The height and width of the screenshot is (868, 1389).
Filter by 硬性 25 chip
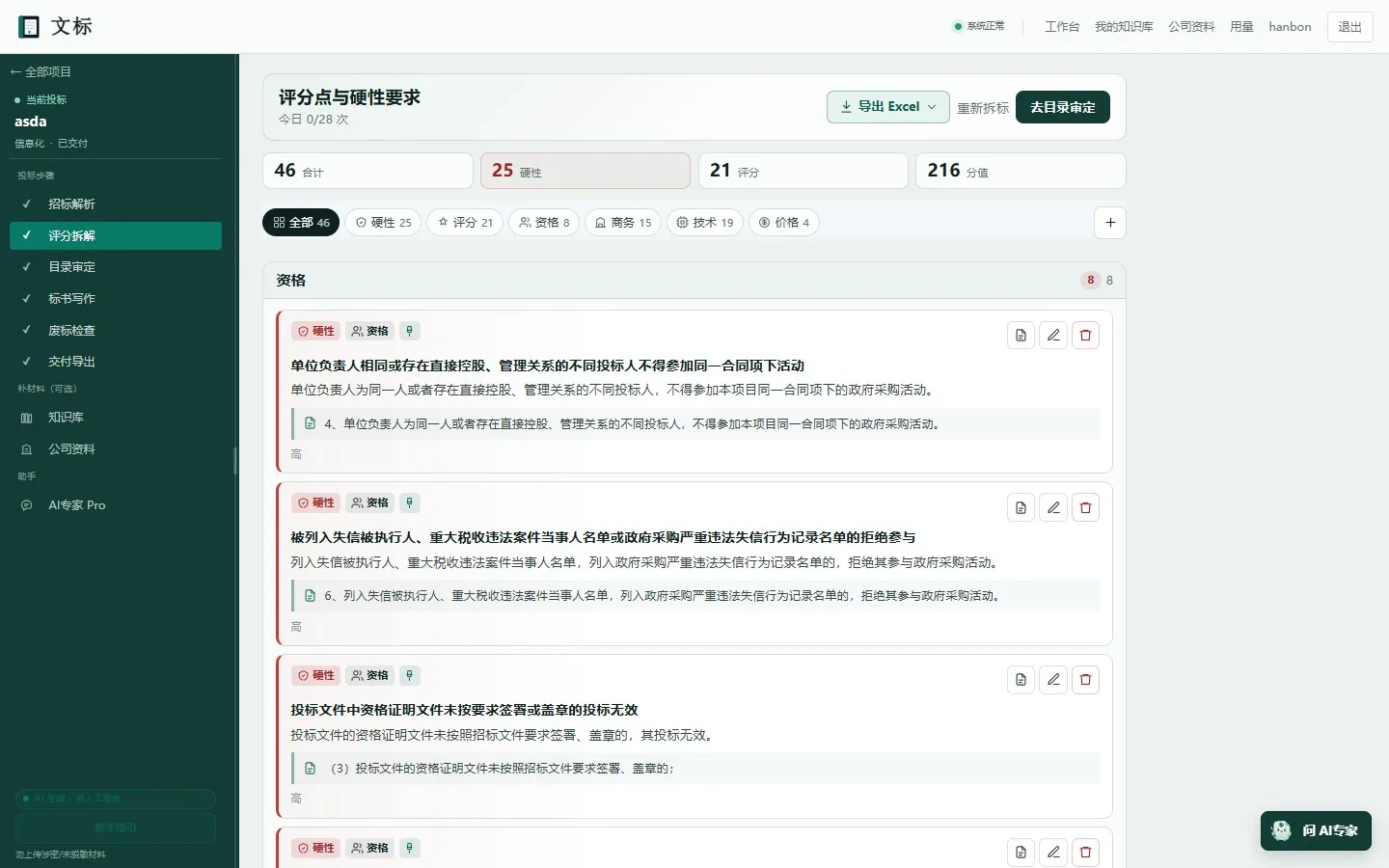coord(383,223)
